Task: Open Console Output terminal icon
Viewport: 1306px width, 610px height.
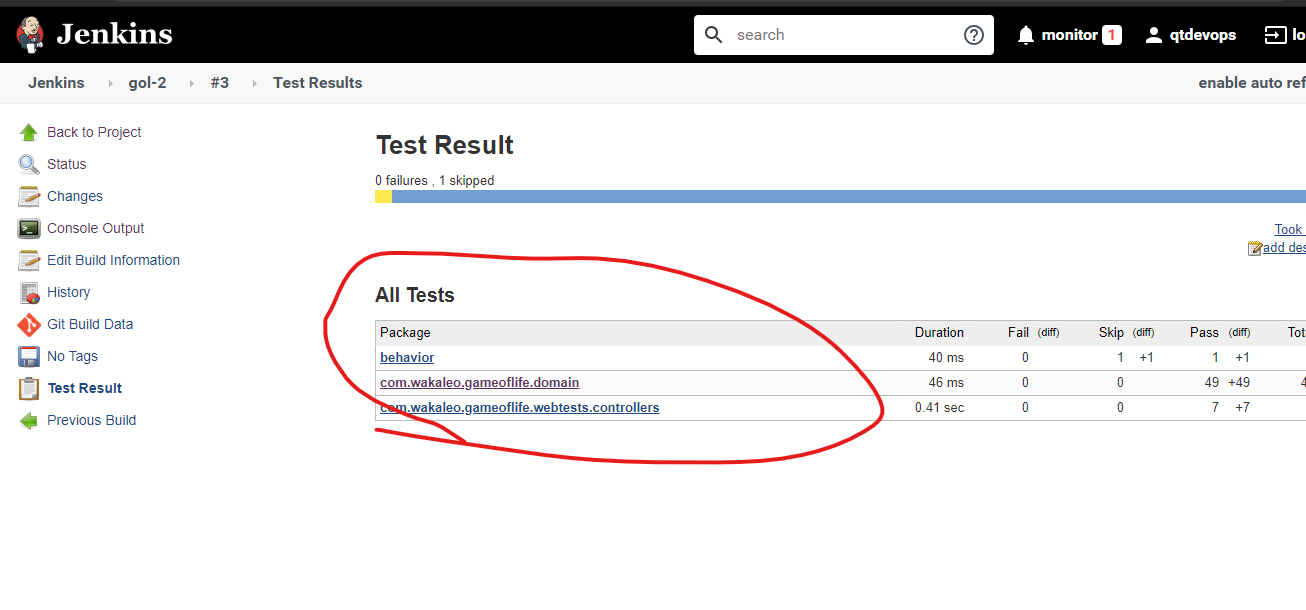Action: point(29,228)
